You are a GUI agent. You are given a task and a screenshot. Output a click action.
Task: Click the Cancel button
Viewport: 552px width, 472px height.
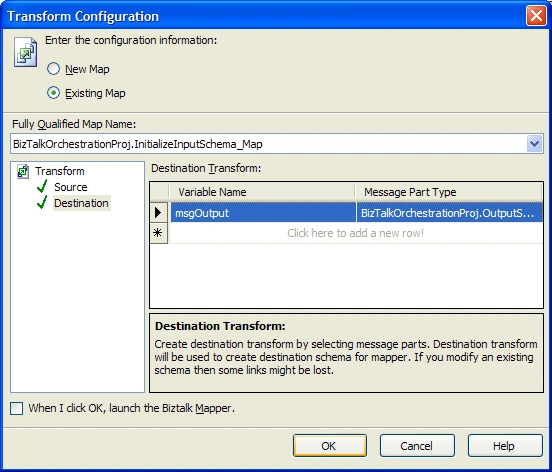pyautogui.click(x=417, y=446)
